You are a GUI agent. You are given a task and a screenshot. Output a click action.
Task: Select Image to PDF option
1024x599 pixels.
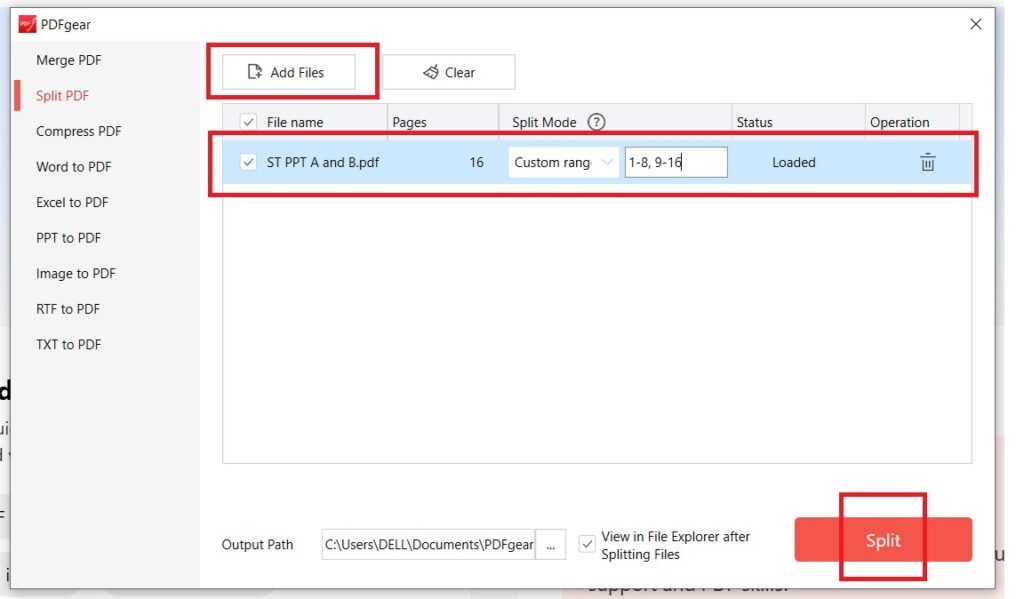point(76,273)
